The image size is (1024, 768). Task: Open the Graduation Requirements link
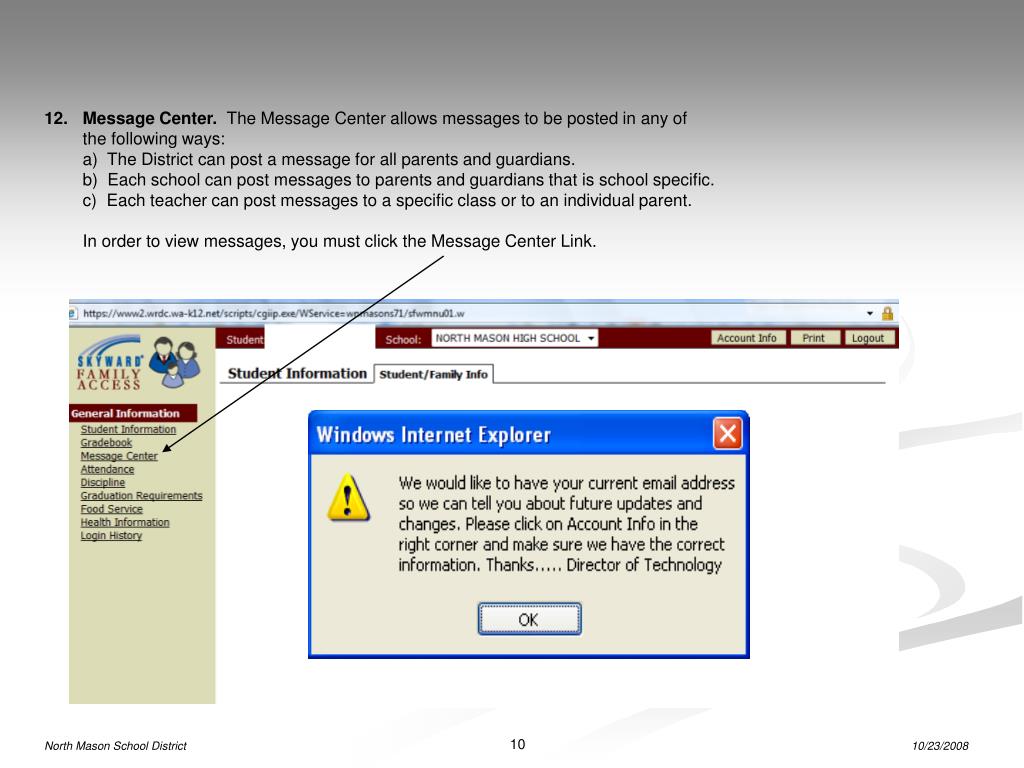[141, 496]
